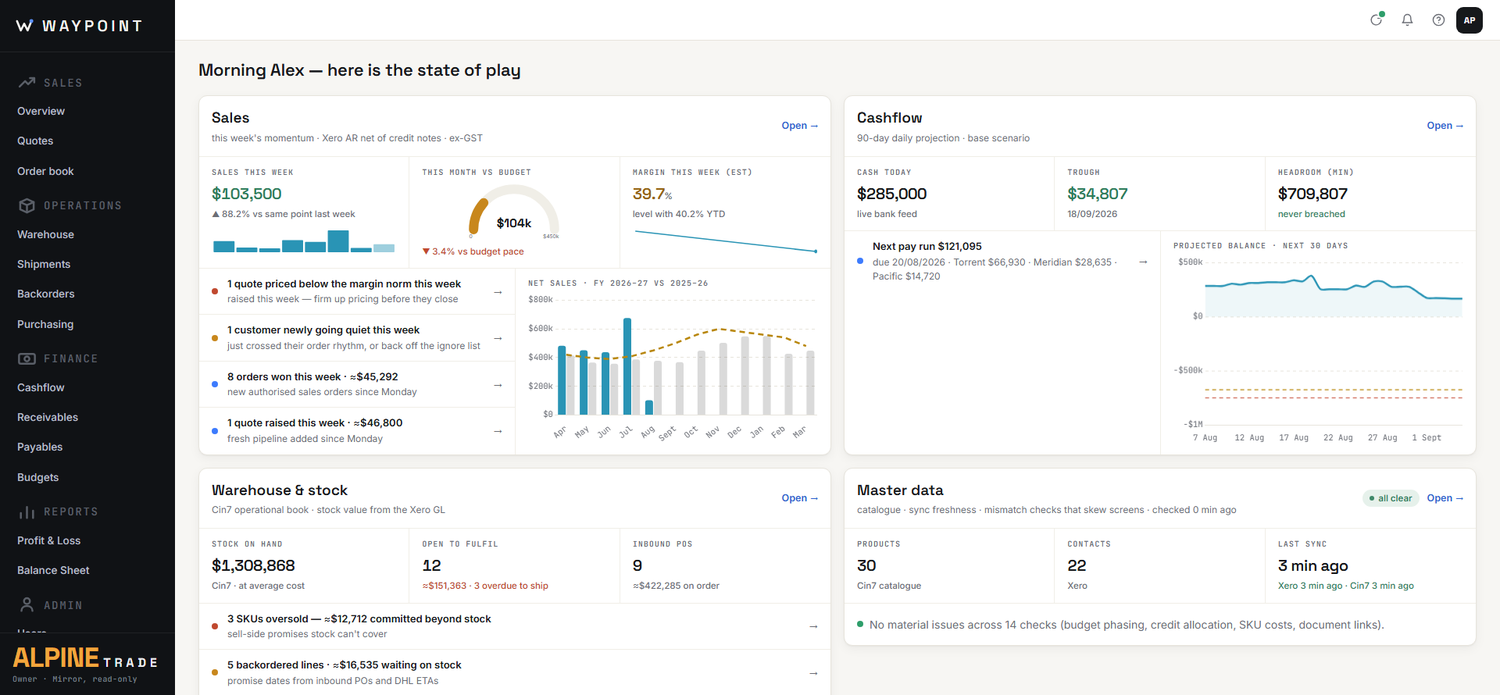This screenshot has height=695, width=1500.
Task: Click arrow on 5 backordered lines row
Action: click(x=813, y=673)
